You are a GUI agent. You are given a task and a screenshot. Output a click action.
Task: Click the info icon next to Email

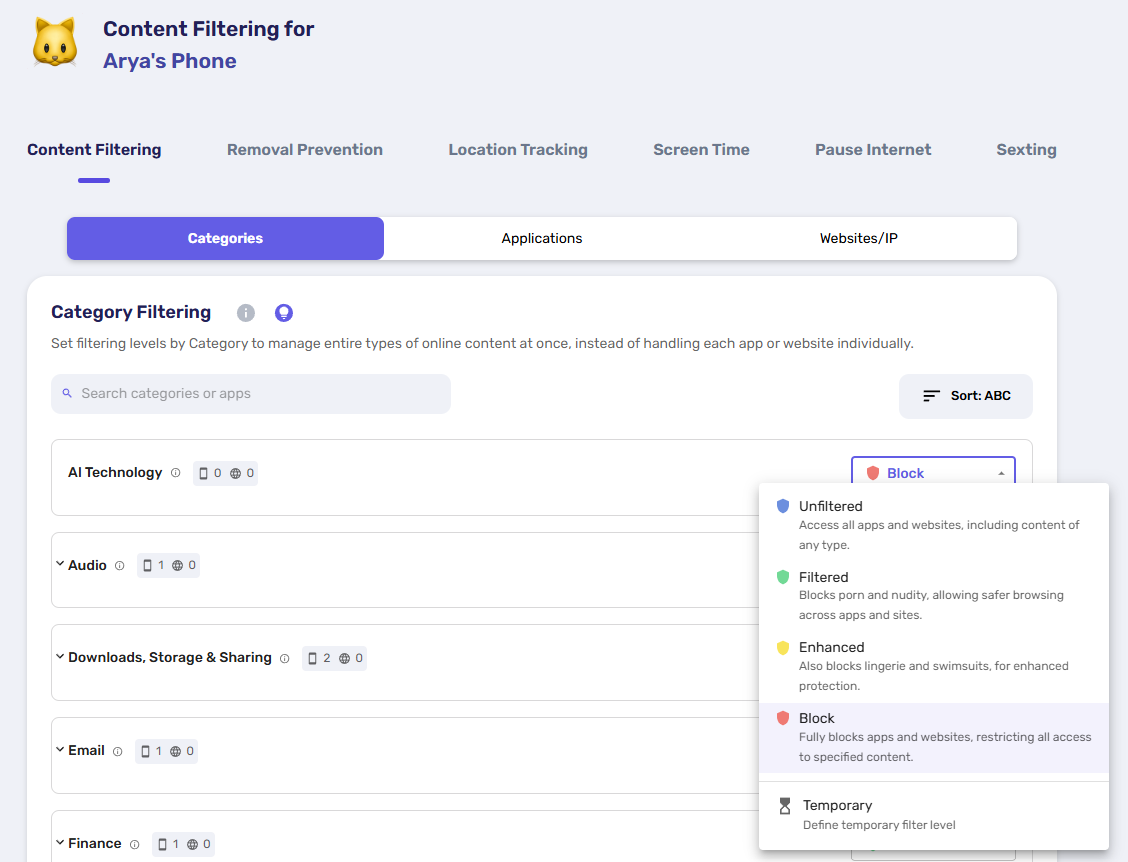(117, 751)
